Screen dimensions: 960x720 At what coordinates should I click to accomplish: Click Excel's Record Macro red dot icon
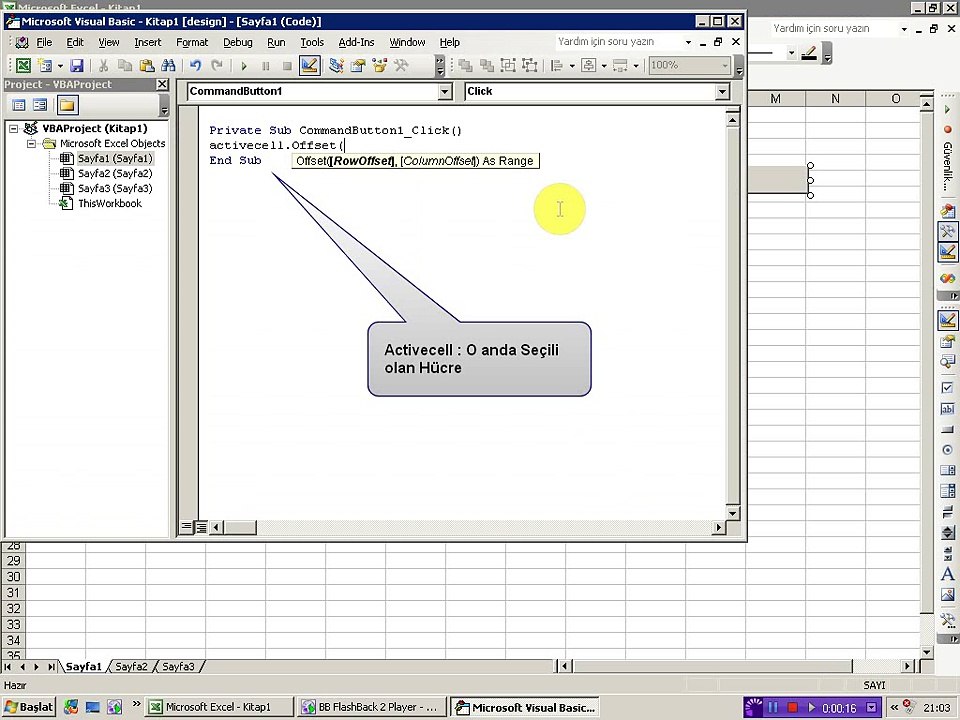948,129
